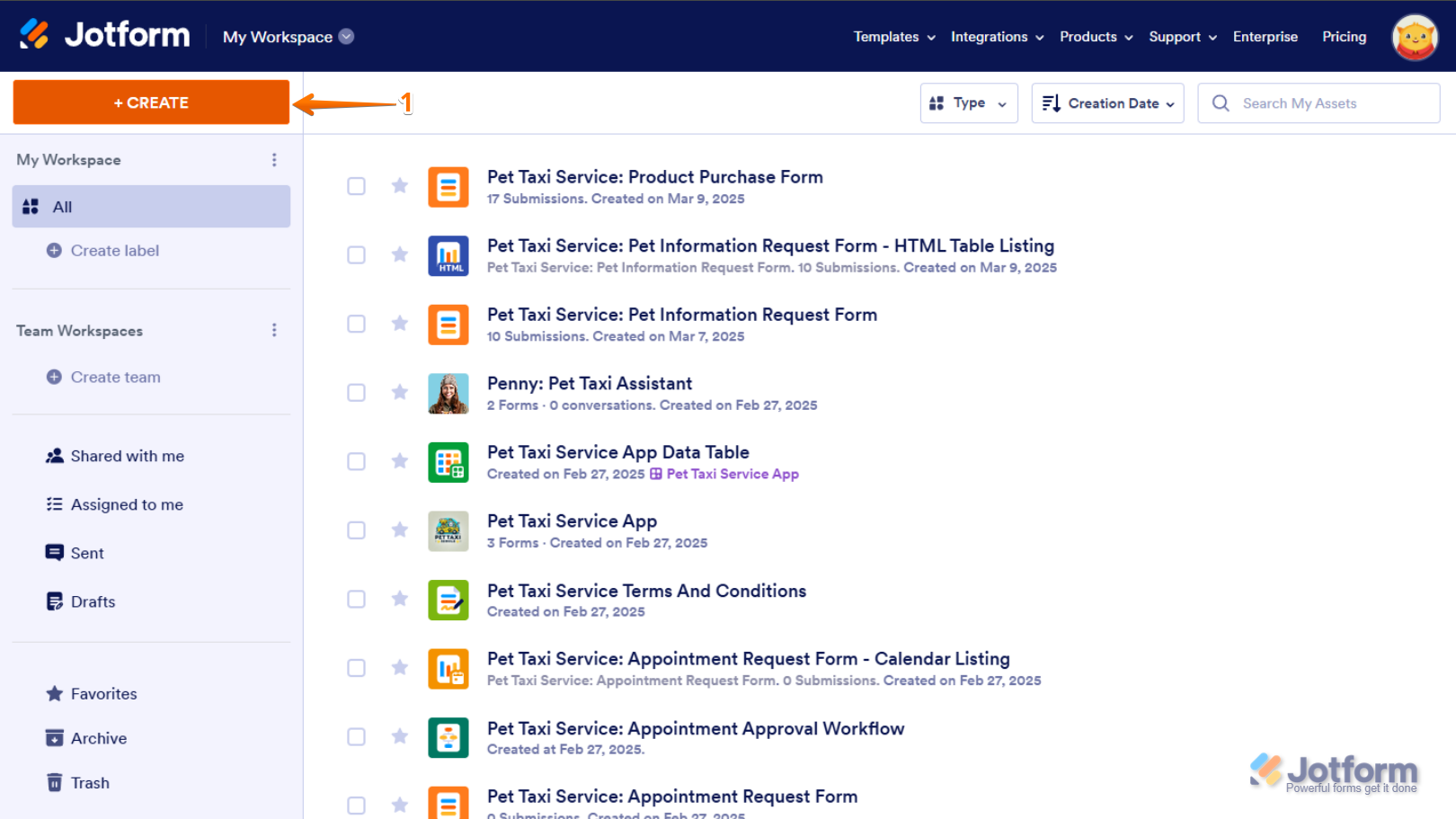Select the Terms And Conditions checkbox

[x=357, y=599]
